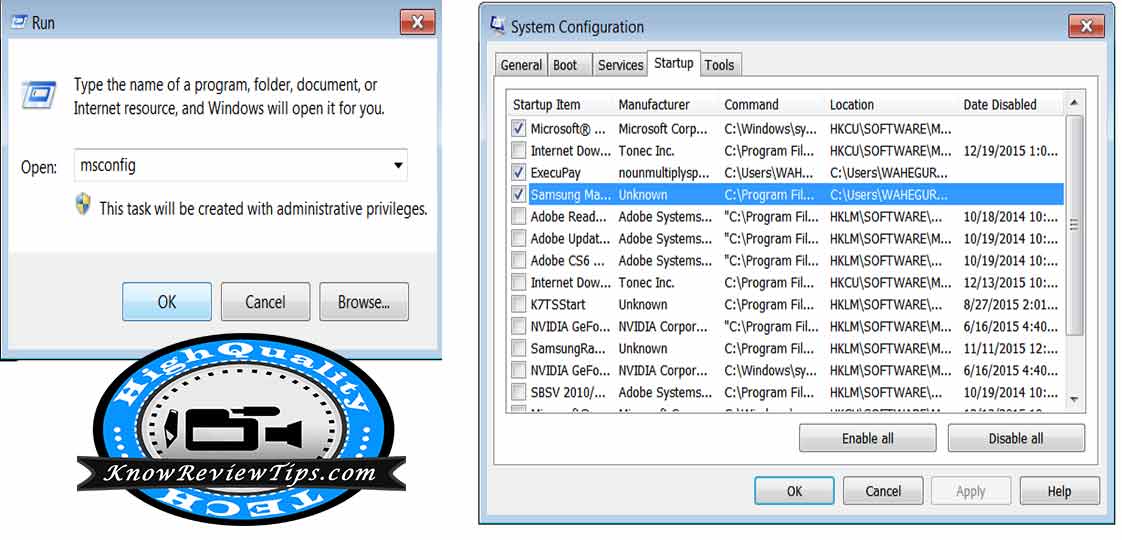Sort list by Manufacturer column header
The width and height of the screenshot is (1122, 540).
pos(654,105)
